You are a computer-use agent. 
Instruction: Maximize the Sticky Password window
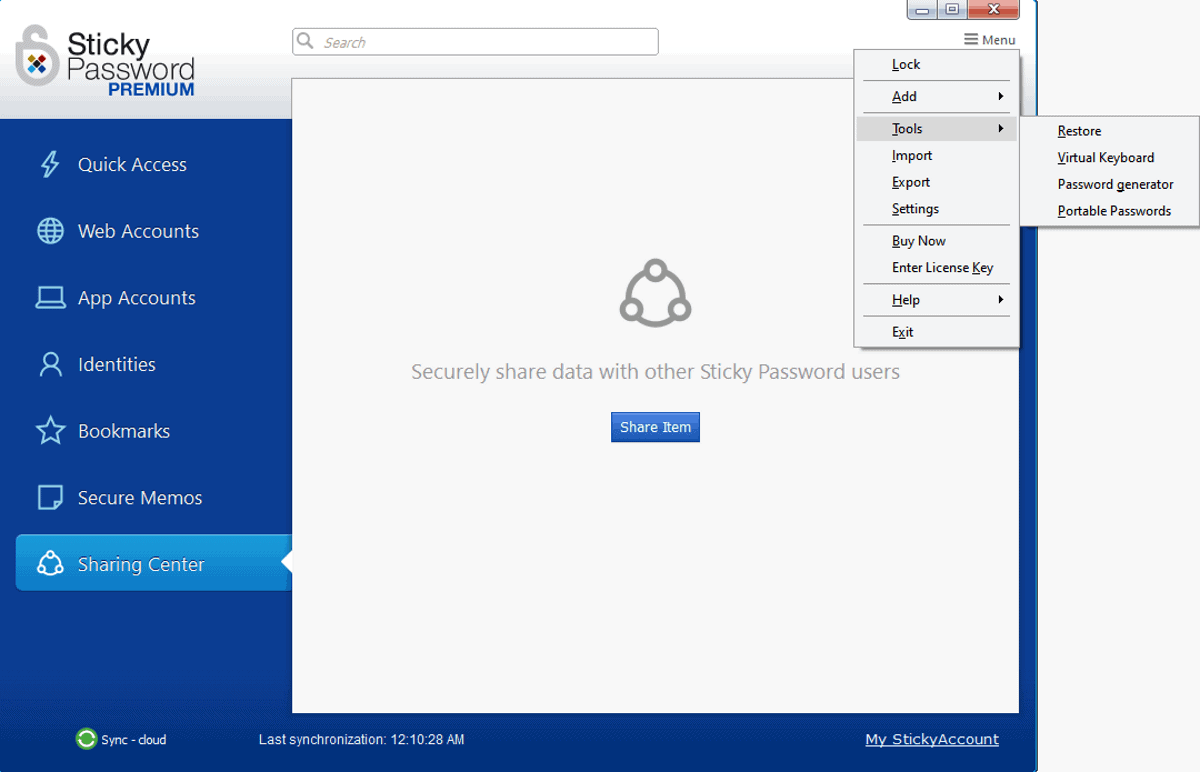951,10
